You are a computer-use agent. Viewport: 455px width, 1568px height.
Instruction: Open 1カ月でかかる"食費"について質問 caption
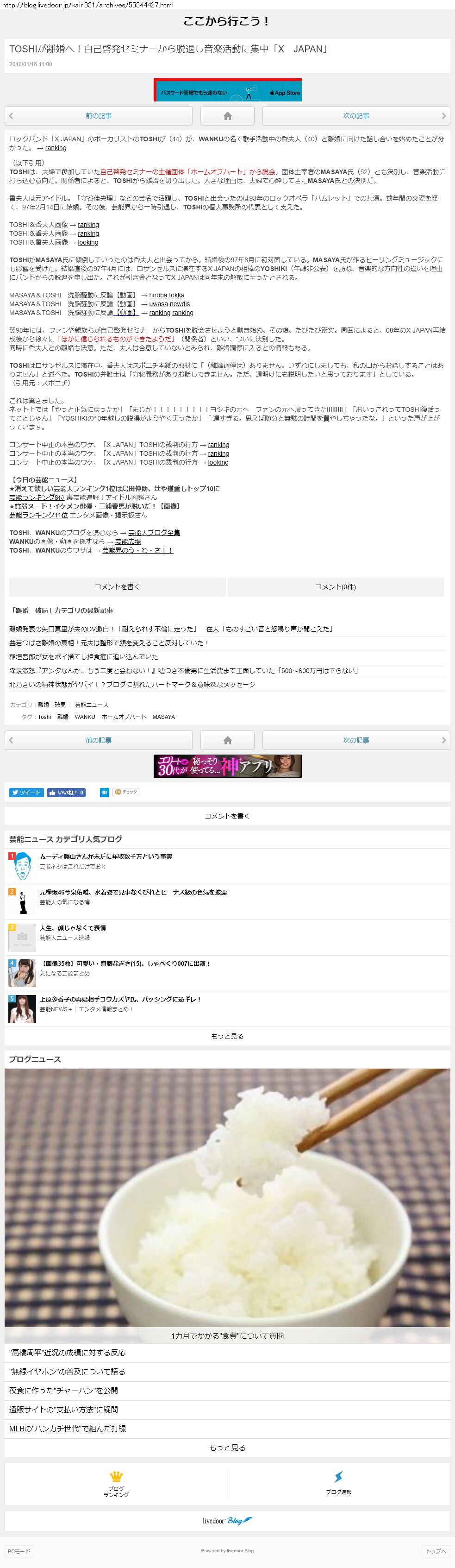pos(228,1335)
